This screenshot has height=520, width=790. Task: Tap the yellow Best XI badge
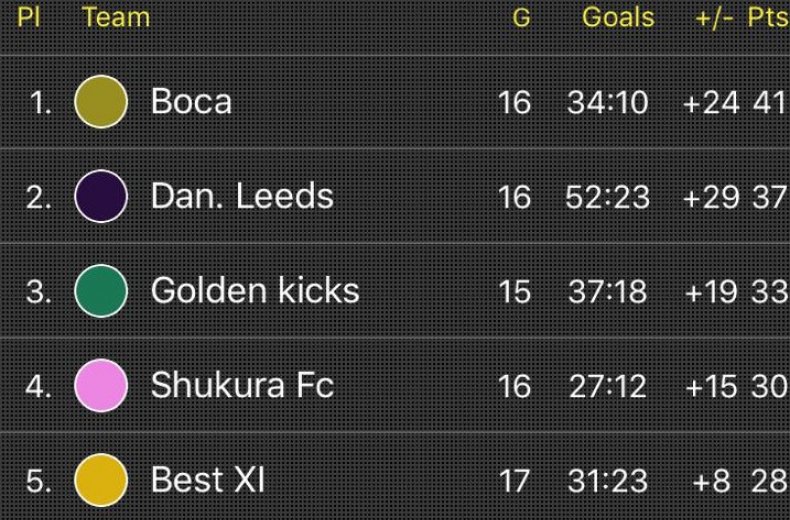pos(101,480)
